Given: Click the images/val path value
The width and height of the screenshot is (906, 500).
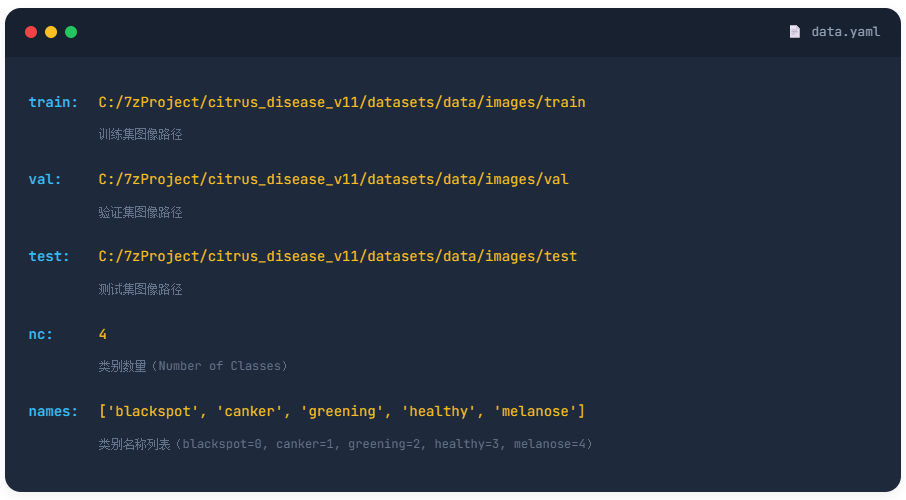Looking at the screenshot, I should click(x=333, y=179).
